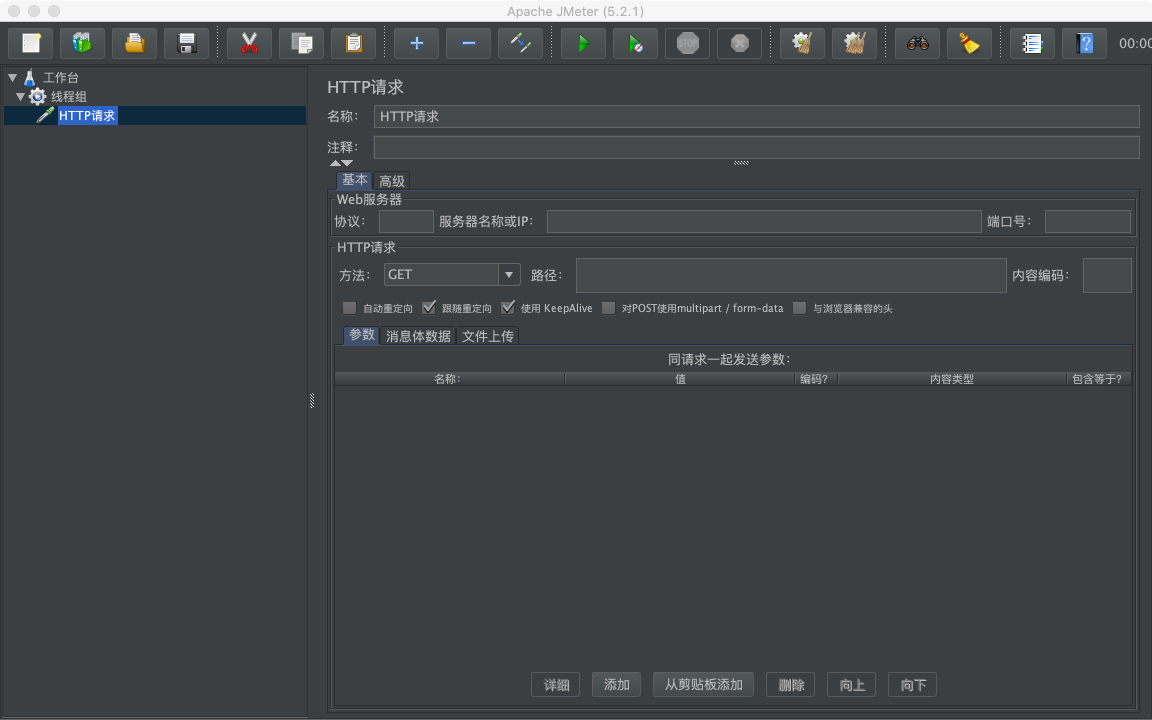Screen dimensions: 1152x720
Task: Click the Toggle enable/disable icon
Action: coord(521,43)
